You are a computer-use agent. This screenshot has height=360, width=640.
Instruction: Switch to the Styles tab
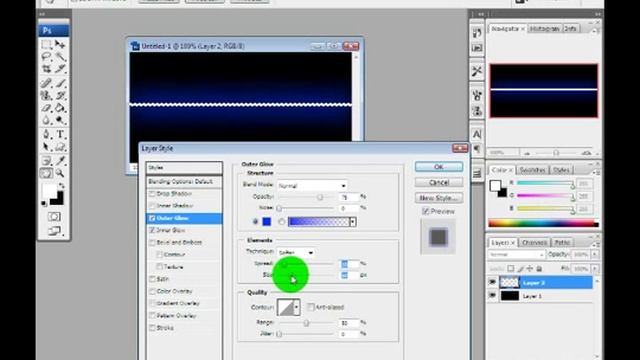coord(561,170)
